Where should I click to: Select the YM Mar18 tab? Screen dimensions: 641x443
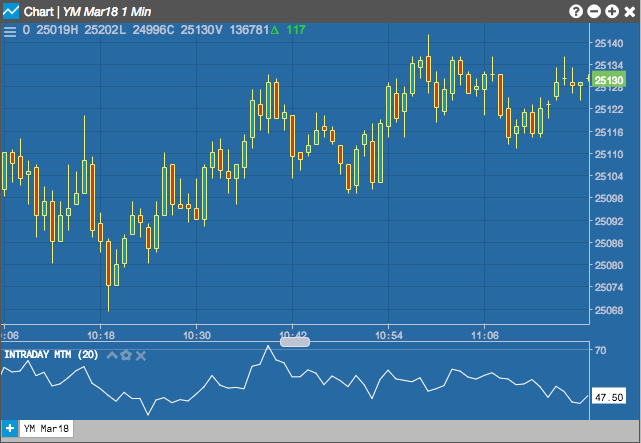[46, 429]
